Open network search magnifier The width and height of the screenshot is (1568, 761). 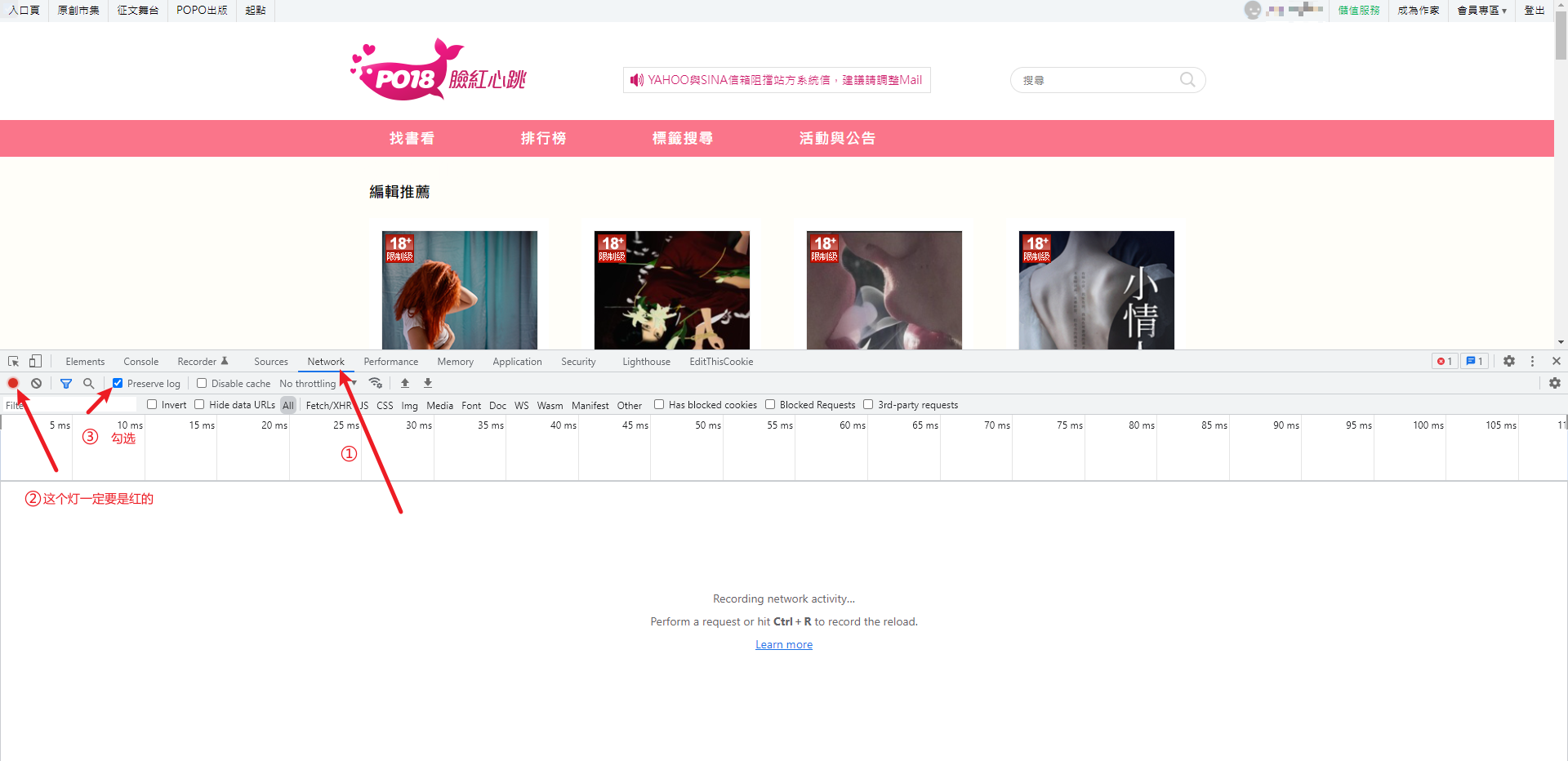click(89, 383)
